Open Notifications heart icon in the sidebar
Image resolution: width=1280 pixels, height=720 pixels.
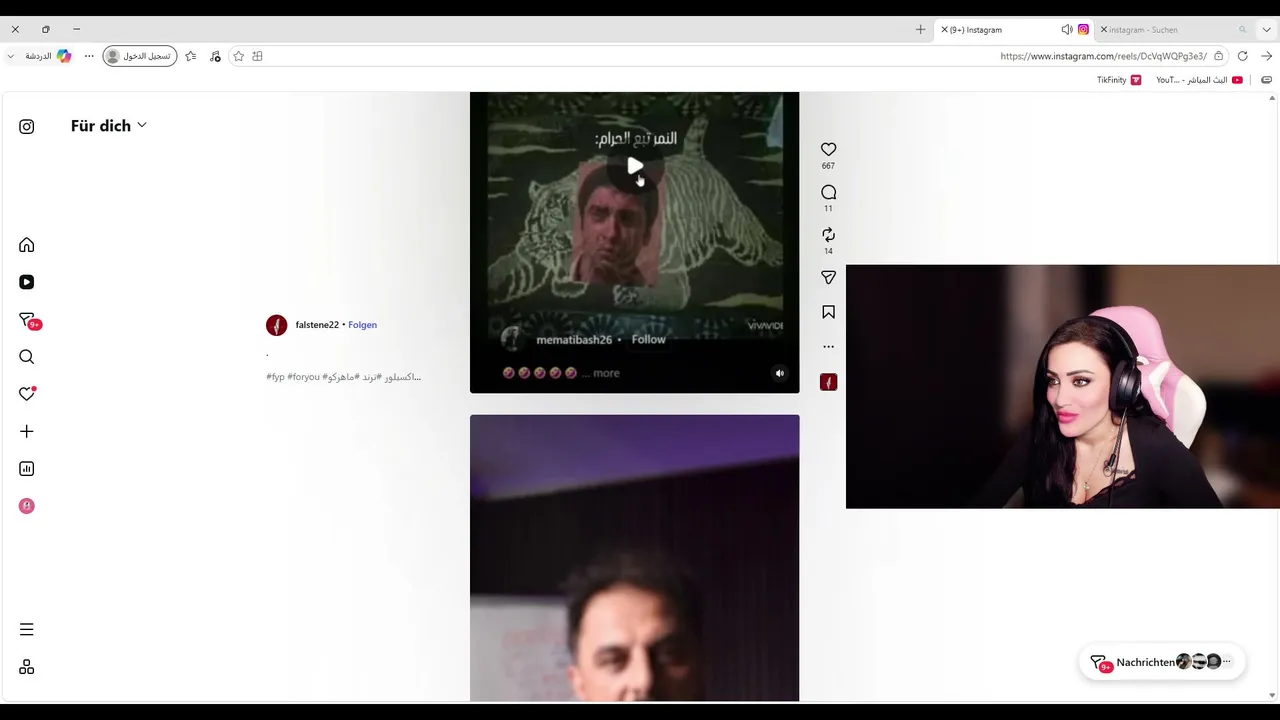[27, 394]
